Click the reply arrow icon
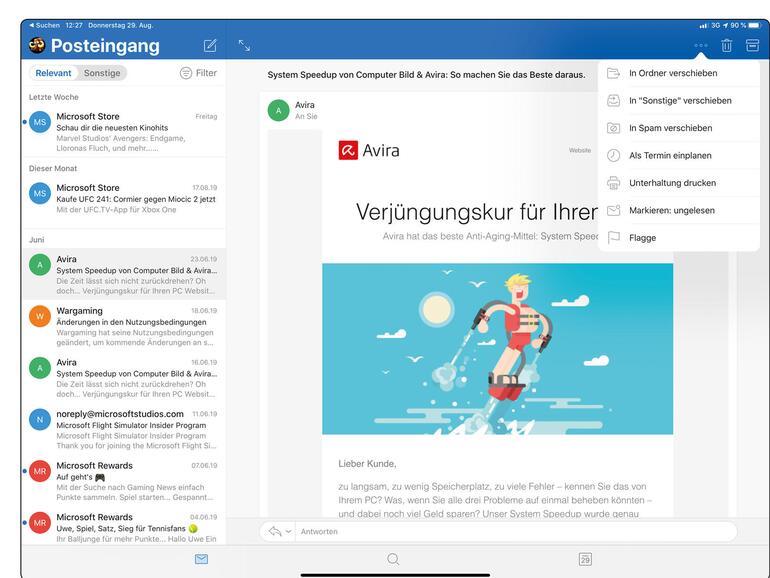The image size is (770, 578). click(x=275, y=531)
